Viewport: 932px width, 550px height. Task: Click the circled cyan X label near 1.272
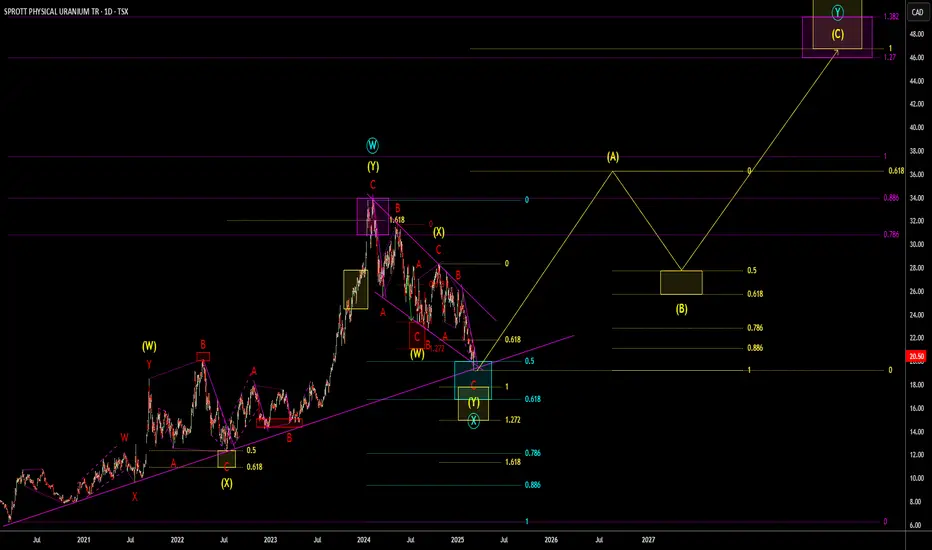[473, 421]
